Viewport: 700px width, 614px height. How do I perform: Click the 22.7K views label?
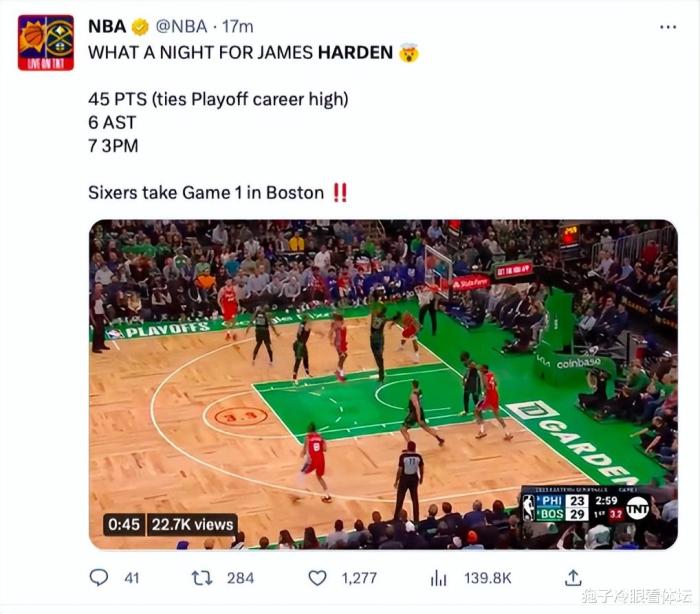click(192, 524)
